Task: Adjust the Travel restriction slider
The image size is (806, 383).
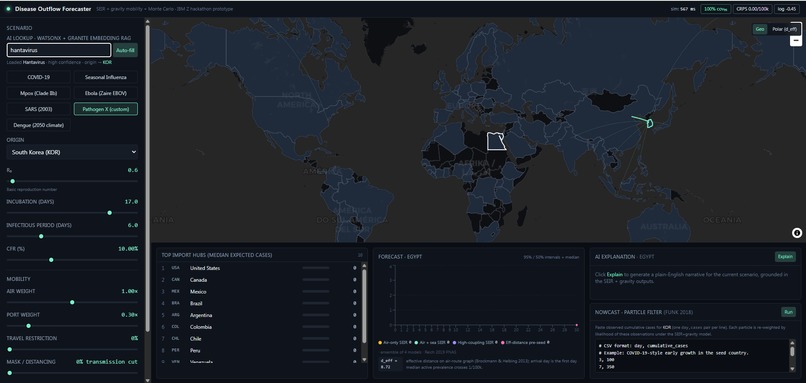Action: click(72, 349)
